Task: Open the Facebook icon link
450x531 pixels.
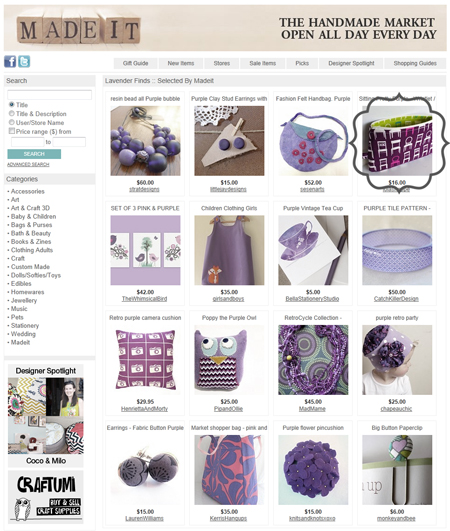Action: [x=10, y=62]
